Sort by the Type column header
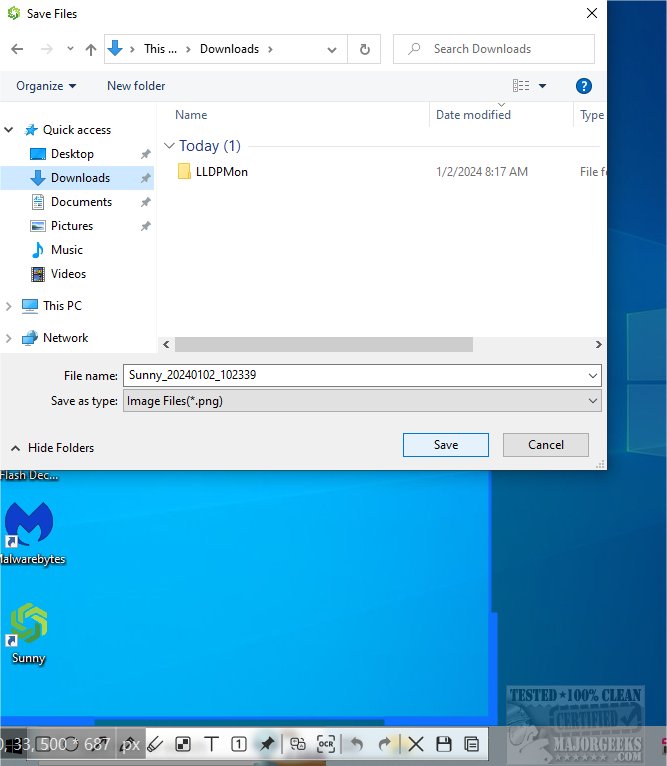The image size is (667, 766). point(592,115)
